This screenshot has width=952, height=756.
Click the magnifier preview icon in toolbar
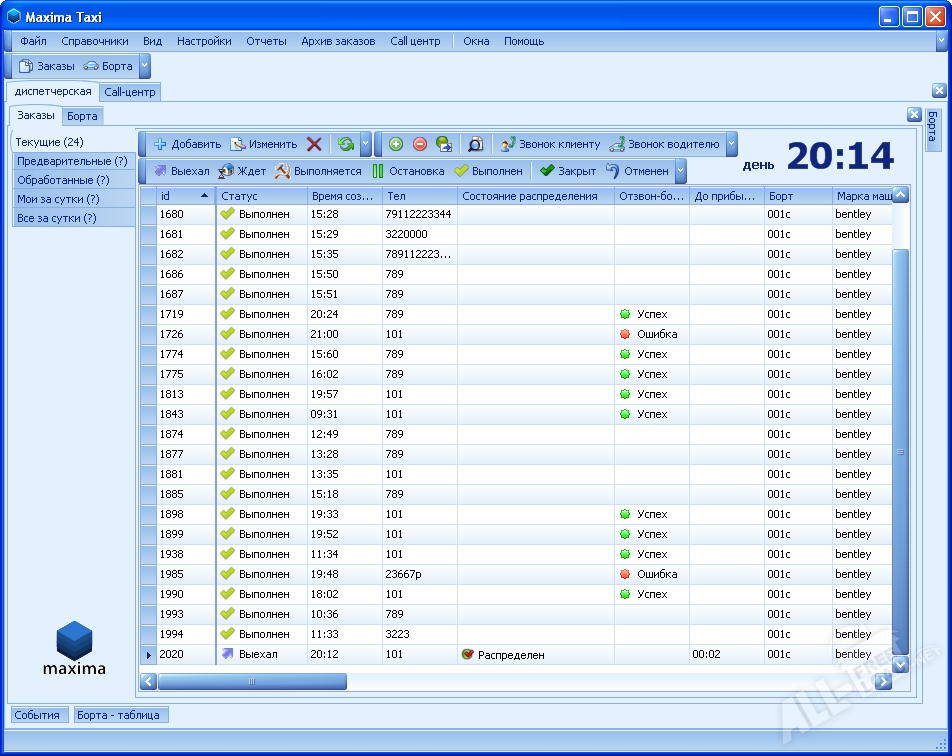476,144
